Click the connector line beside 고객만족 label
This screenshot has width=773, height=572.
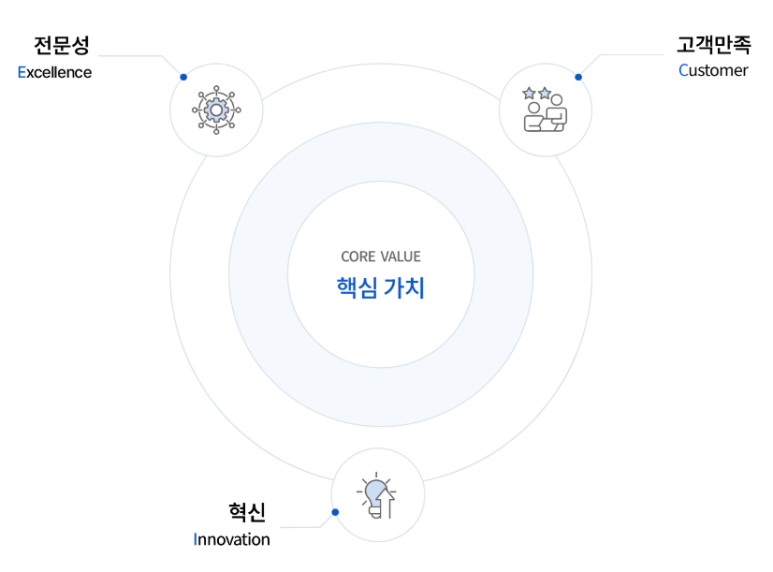pyautogui.click(x=631, y=55)
